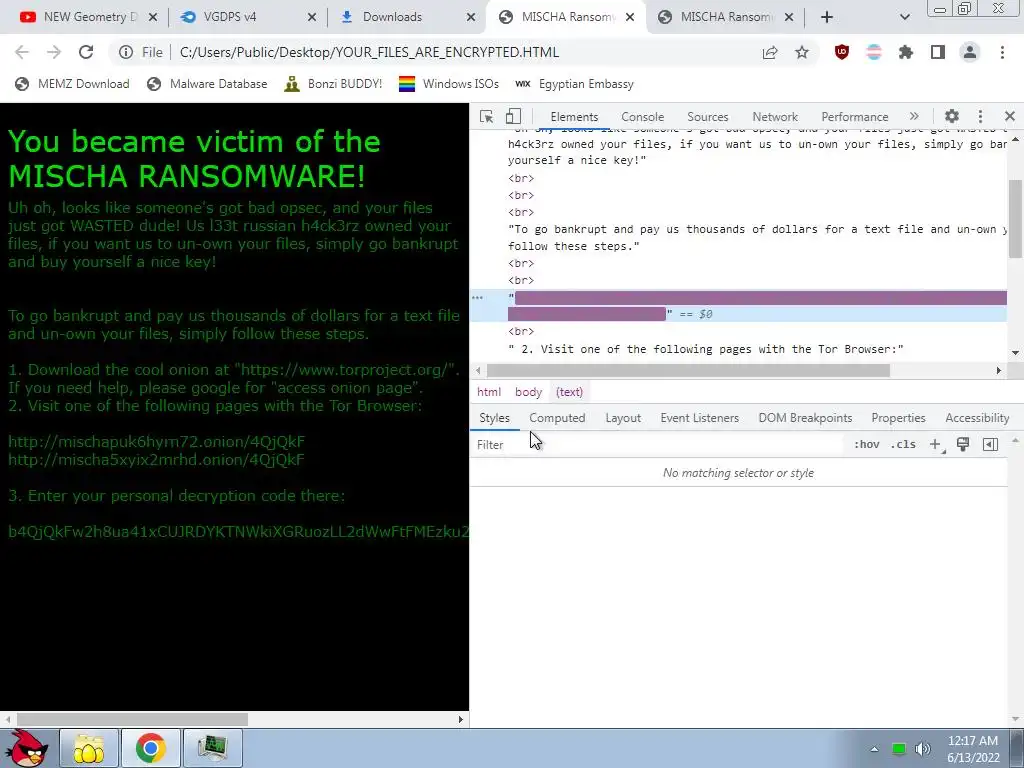The width and height of the screenshot is (1024, 768).
Task: Select the Styles pane tab
Action: 494,418
